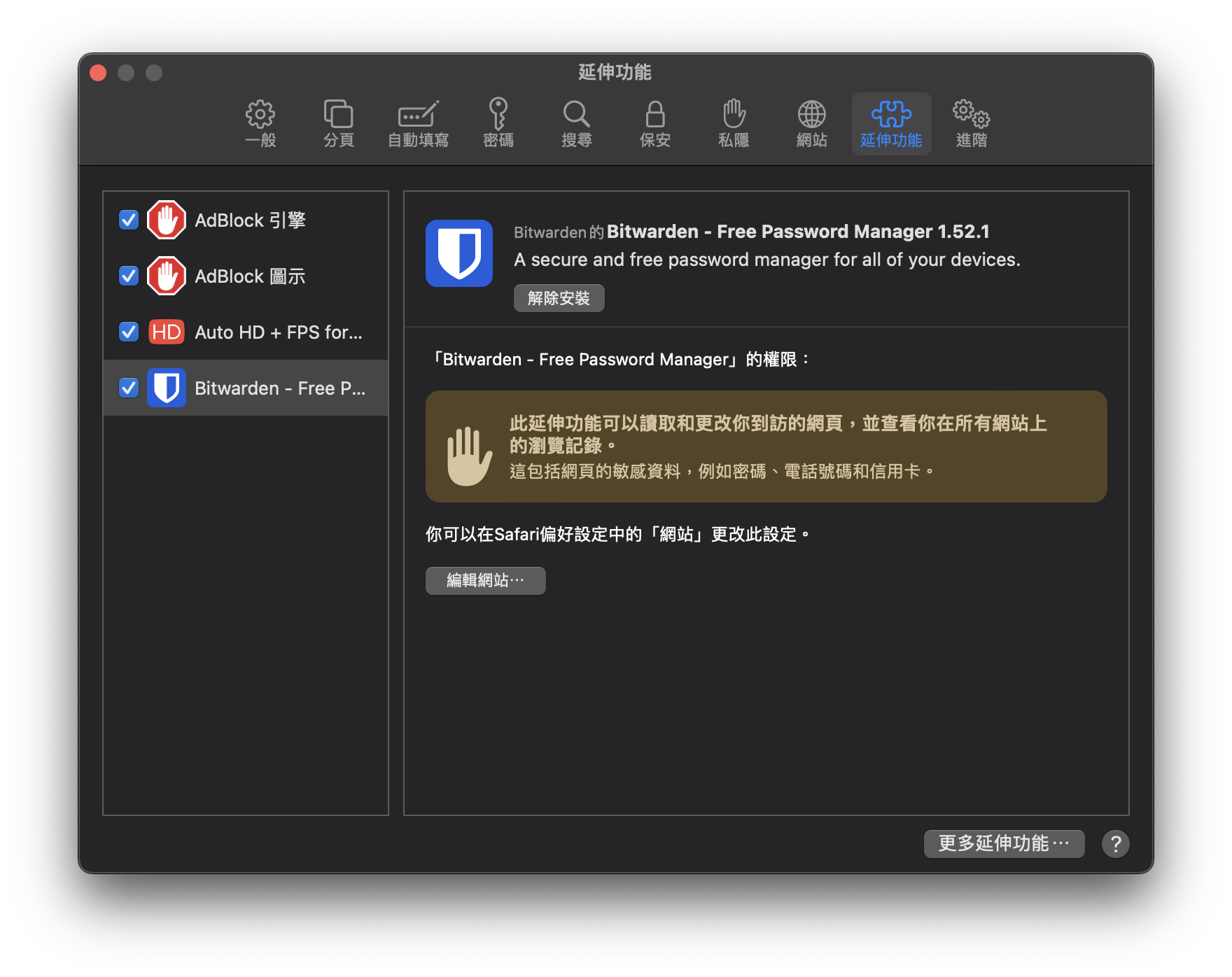The image size is (1232, 977).
Task: Click the 'A secure and free password manager' description
Action: coord(767,260)
